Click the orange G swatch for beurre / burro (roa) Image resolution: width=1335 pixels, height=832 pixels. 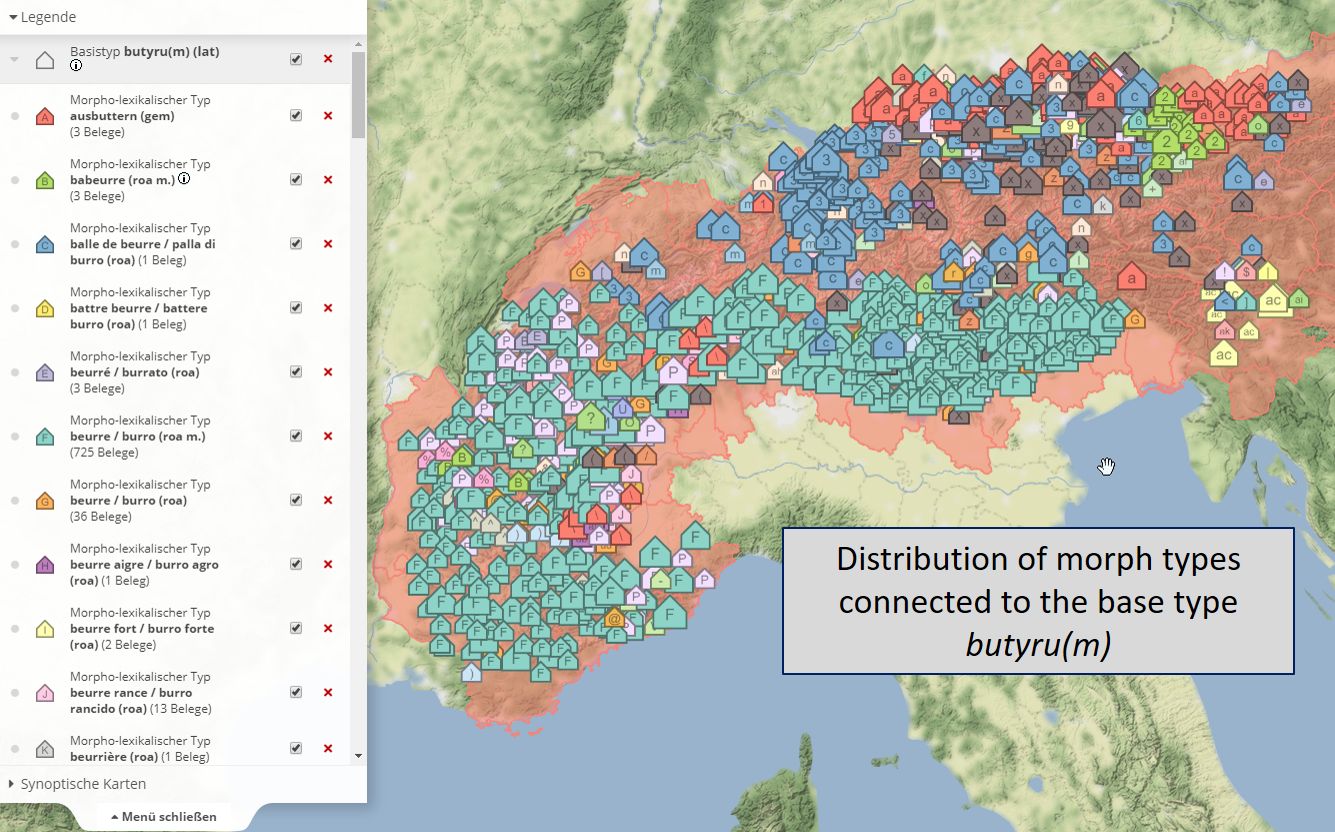click(x=44, y=501)
